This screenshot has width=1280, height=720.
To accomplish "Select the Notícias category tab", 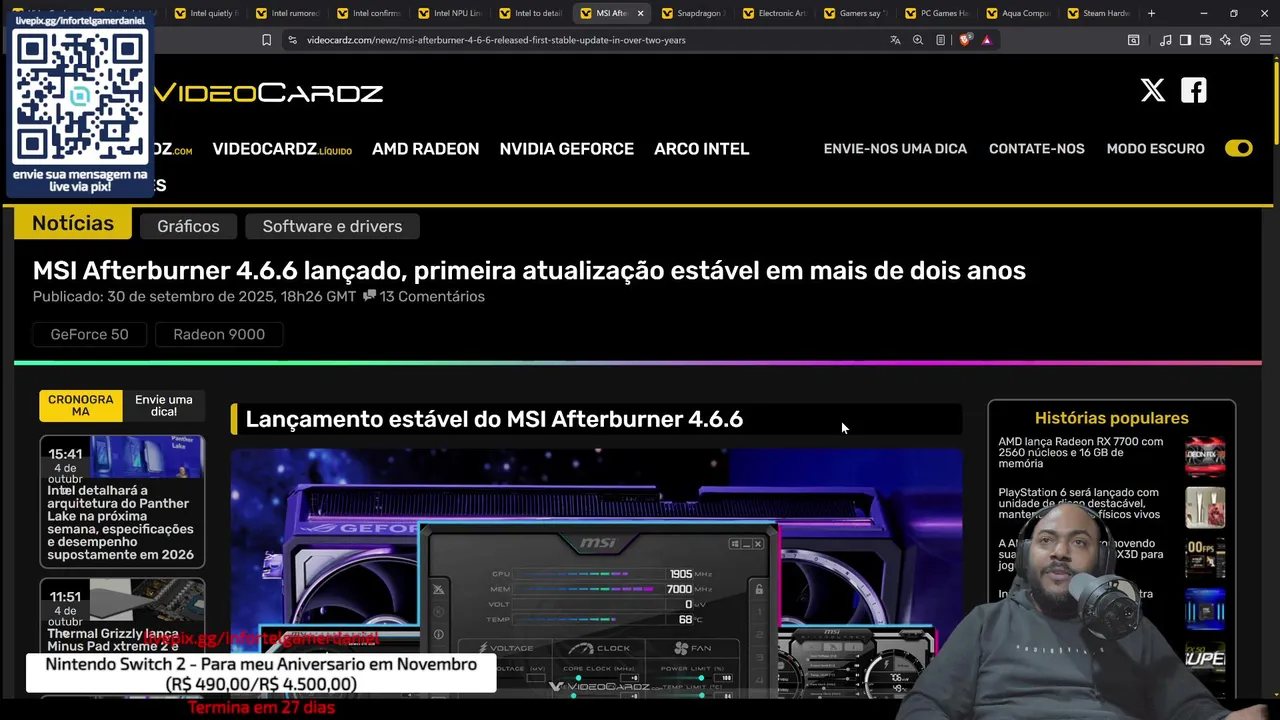I will coord(73,224).
